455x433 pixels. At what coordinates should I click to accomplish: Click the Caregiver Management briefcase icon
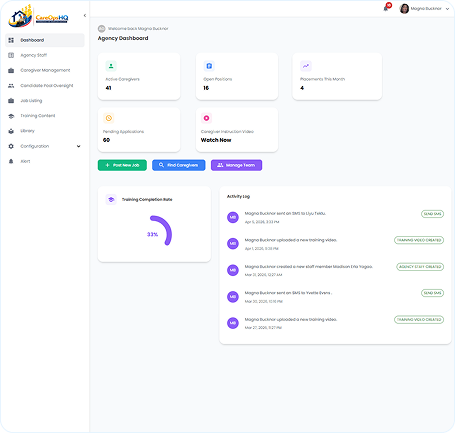11,70
